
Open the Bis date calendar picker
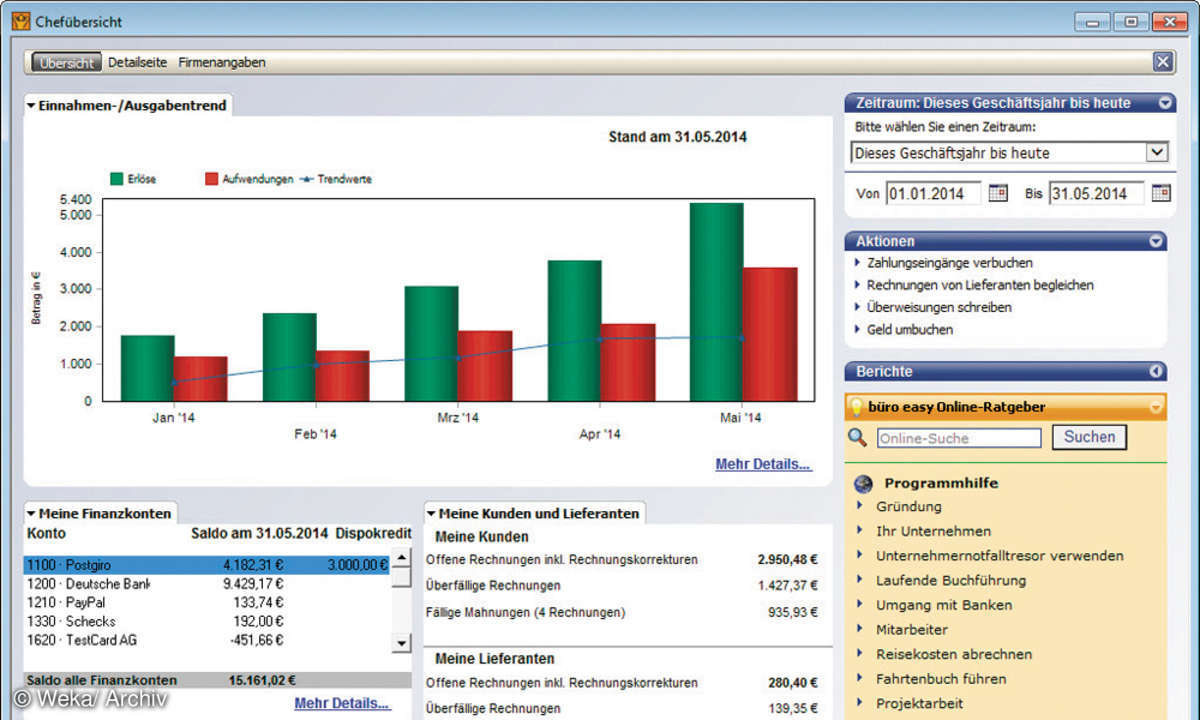(1160, 193)
